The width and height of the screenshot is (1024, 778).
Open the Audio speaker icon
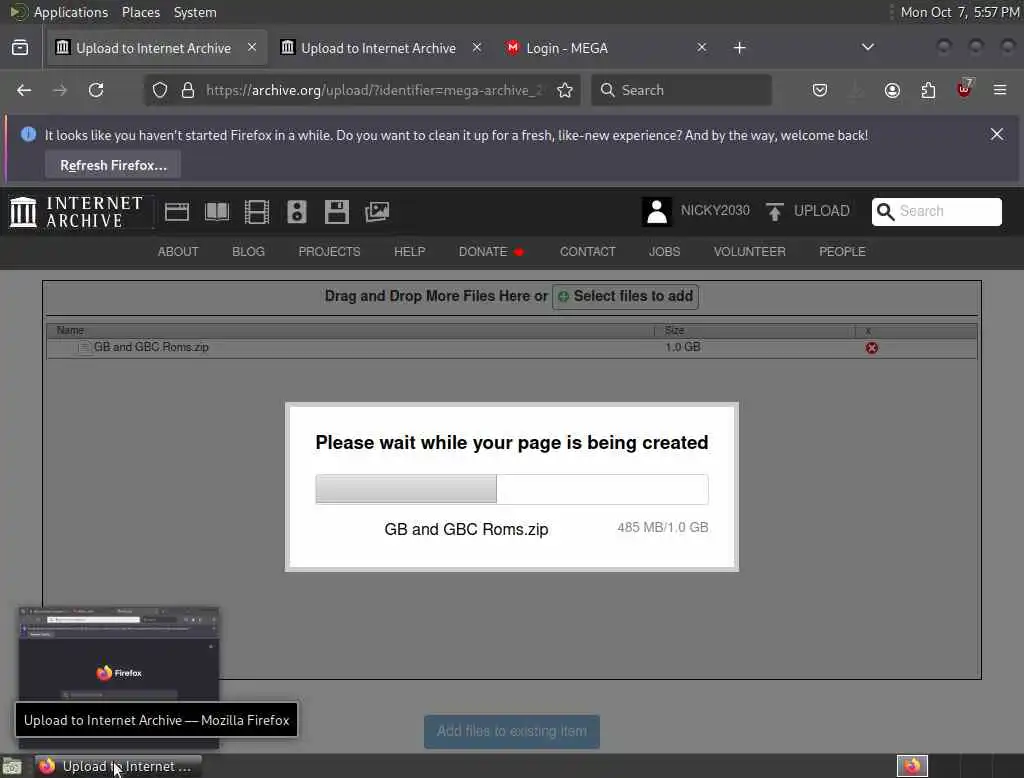click(296, 212)
